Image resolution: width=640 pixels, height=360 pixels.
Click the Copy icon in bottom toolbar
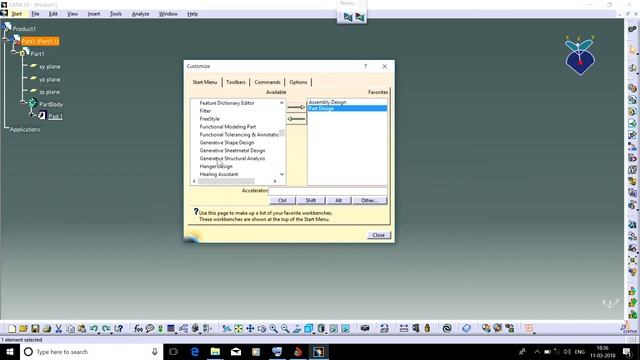70,329
